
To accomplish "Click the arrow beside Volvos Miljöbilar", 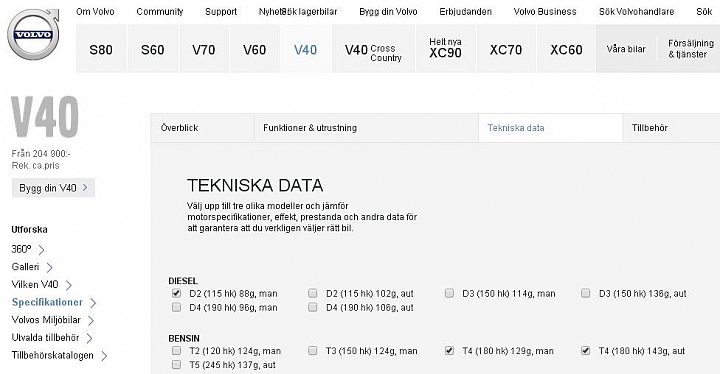I will [x=91, y=320].
